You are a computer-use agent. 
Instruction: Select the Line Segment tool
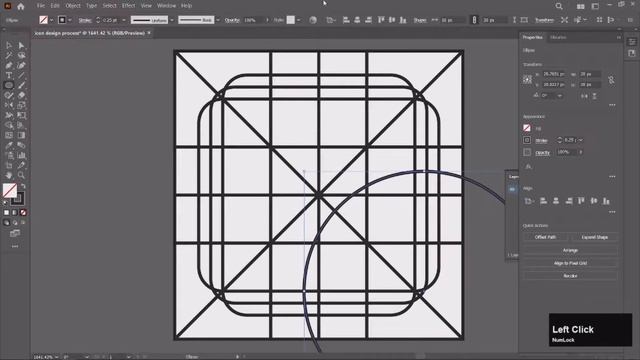point(21,76)
